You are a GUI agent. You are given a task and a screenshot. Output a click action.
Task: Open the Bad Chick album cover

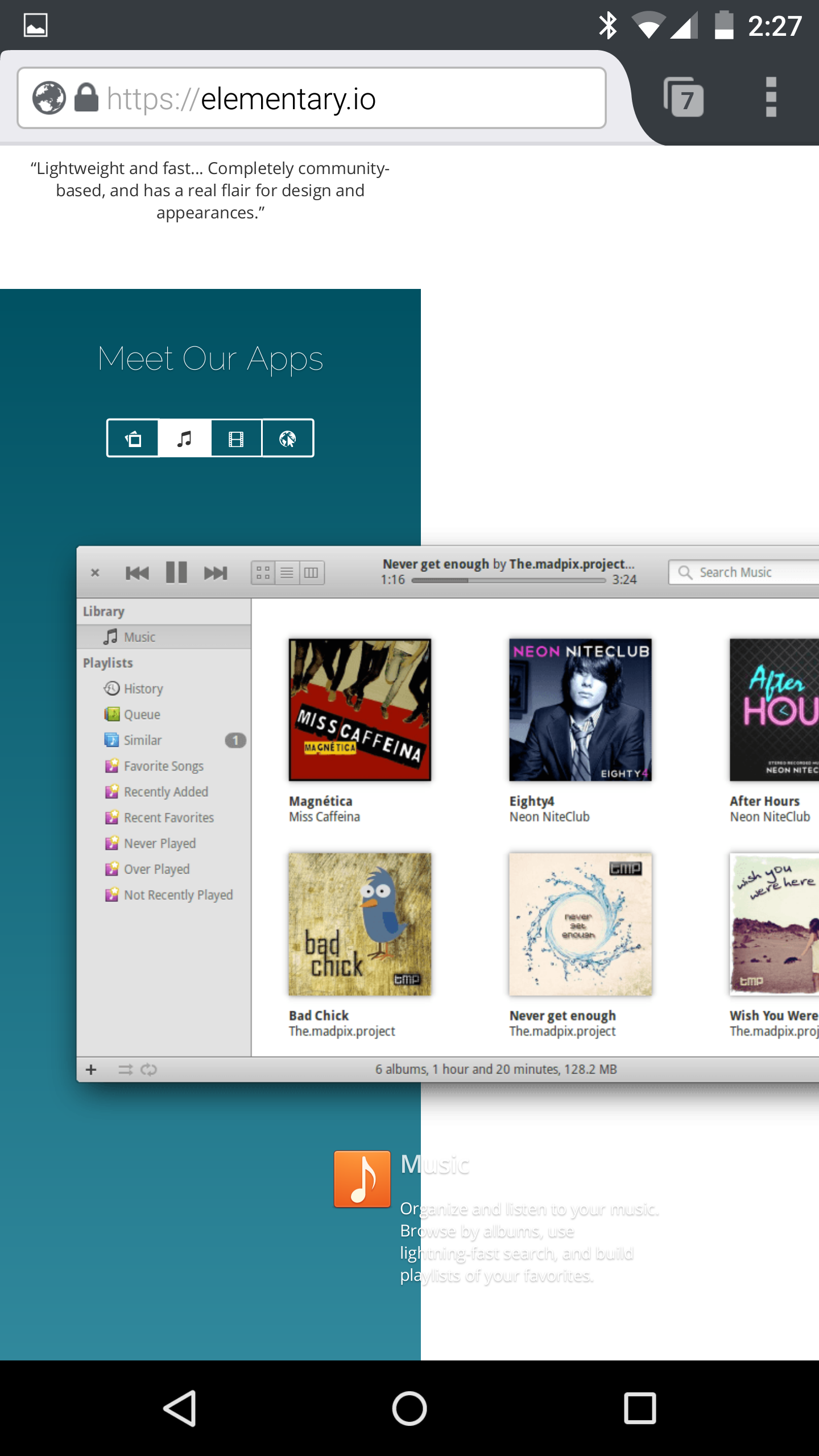(360, 924)
